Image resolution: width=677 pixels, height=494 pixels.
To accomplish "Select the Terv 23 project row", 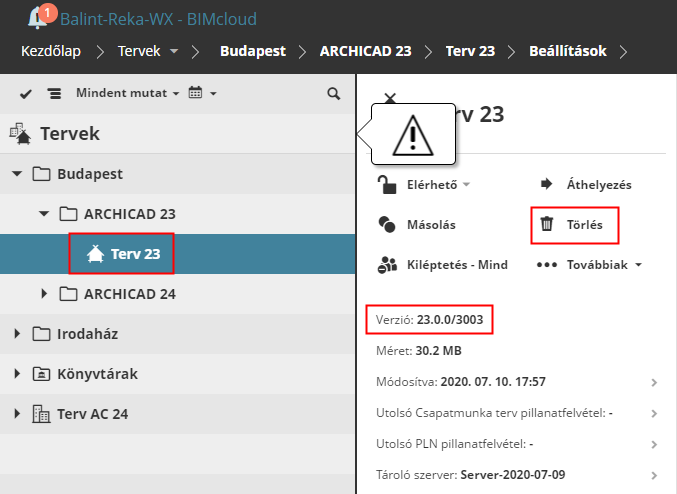I will 177,254.
